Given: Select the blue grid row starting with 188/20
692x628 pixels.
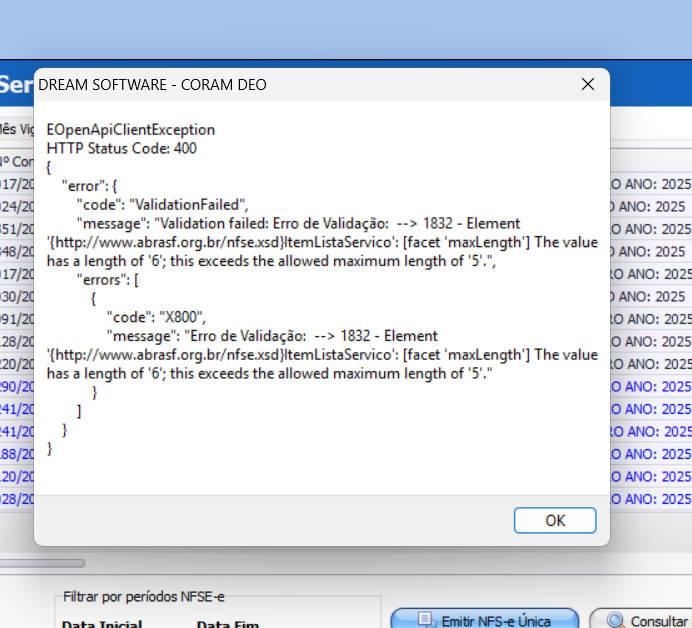Looking at the screenshot, I should [x=17, y=454].
